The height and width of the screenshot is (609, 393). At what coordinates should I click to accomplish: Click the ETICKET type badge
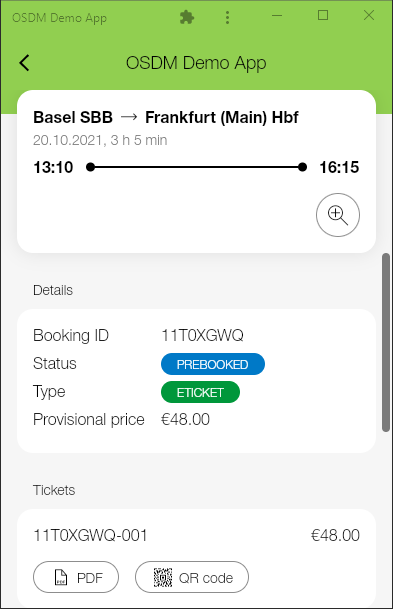pos(200,392)
